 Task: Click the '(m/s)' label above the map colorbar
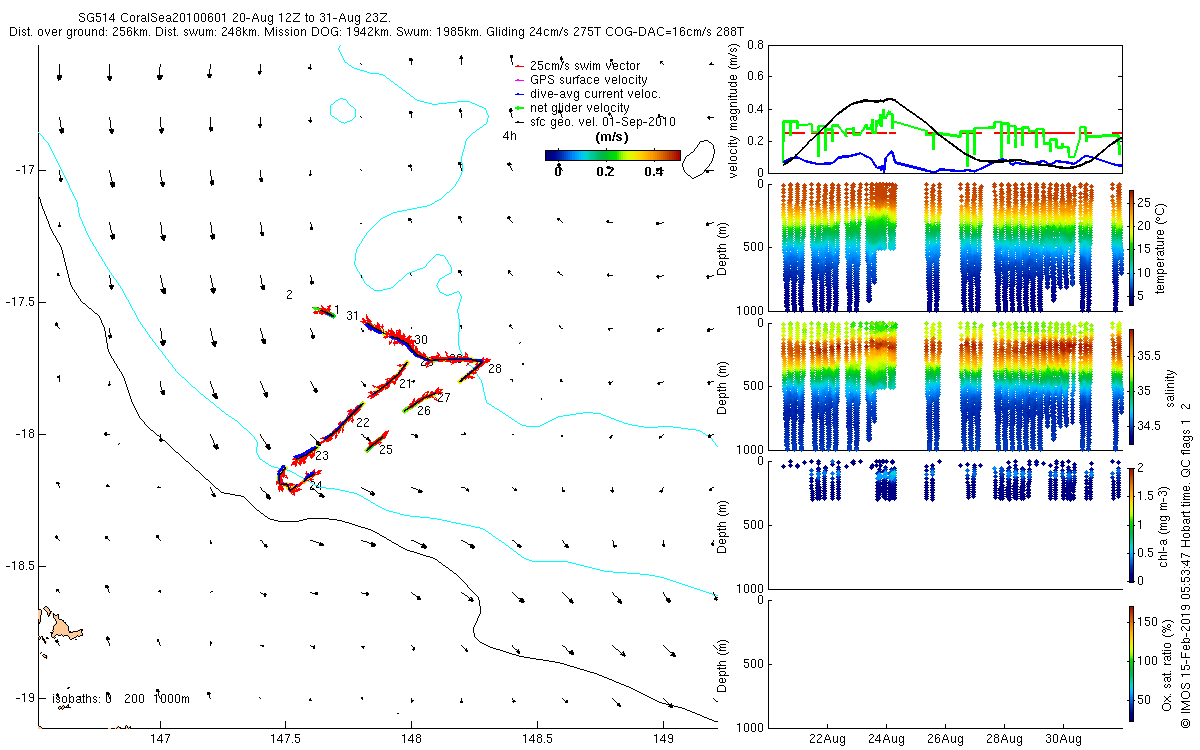(612, 137)
